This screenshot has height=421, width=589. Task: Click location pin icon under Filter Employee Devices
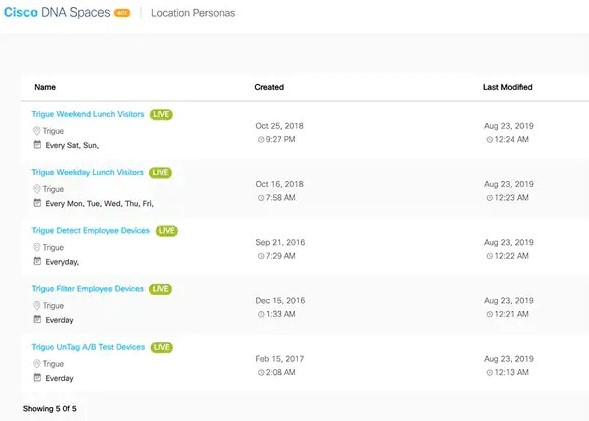pos(36,305)
